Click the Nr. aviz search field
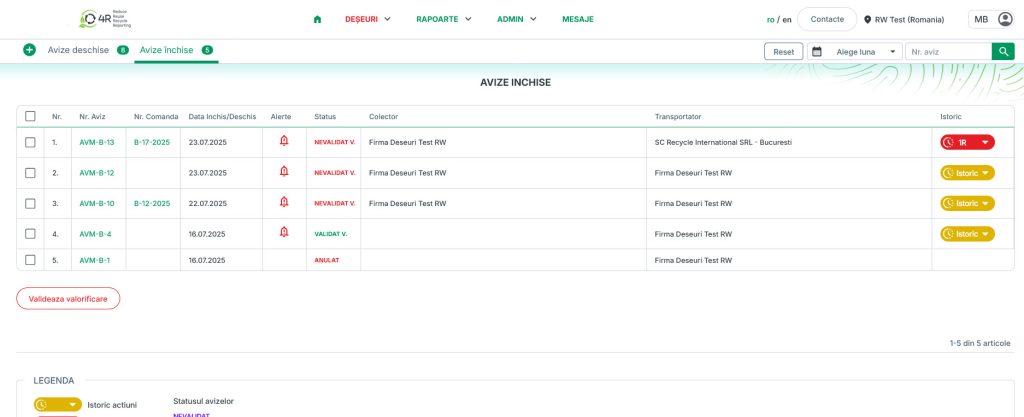The image size is (1024, 417). point(946,51)
